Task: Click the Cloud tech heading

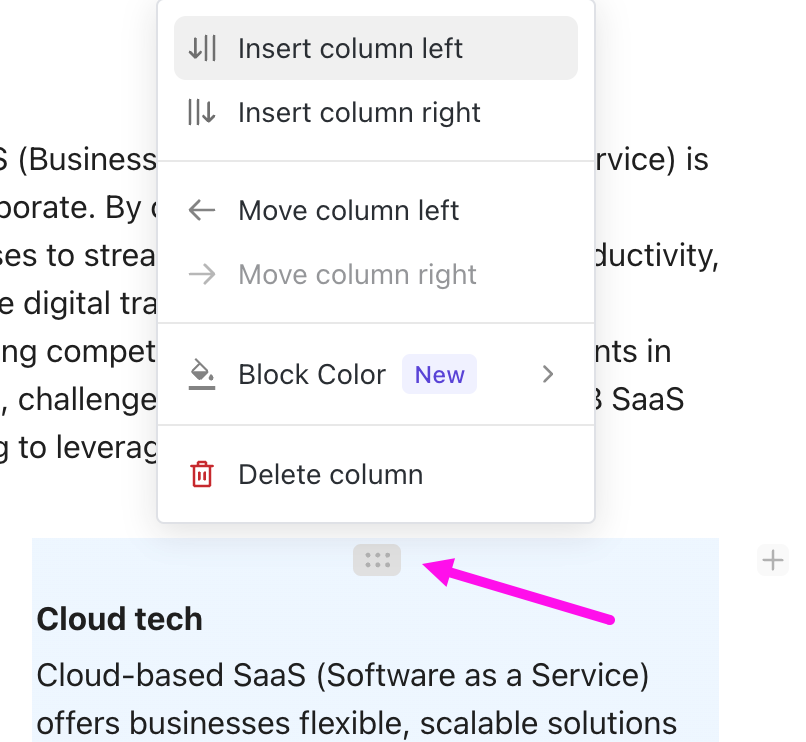Action: tap(120, 619)
